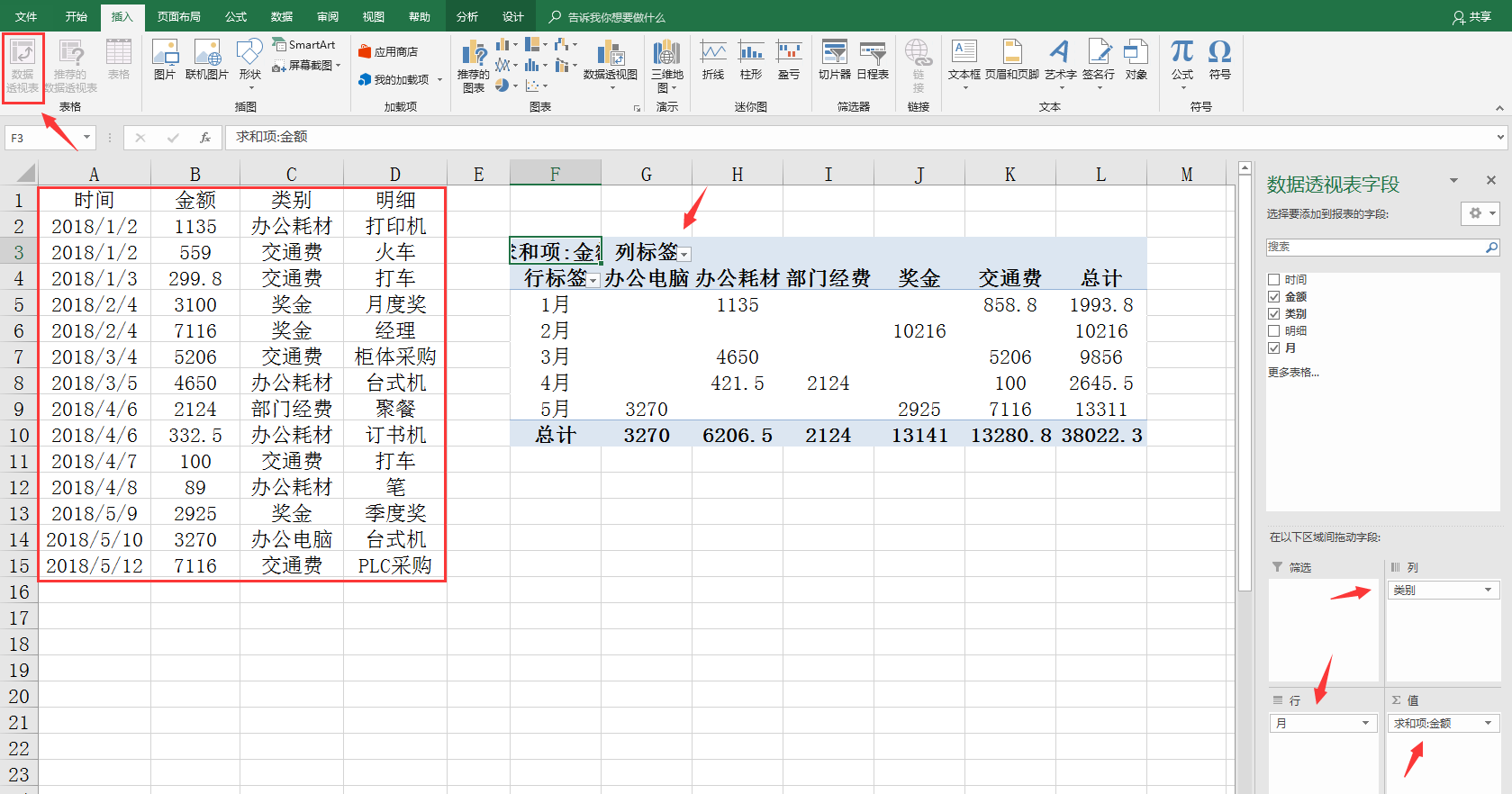This screenshot has height=794, width=1512.
Task: Open the 求和项:金额 dropdown in Values
Action: [1488, 724]
